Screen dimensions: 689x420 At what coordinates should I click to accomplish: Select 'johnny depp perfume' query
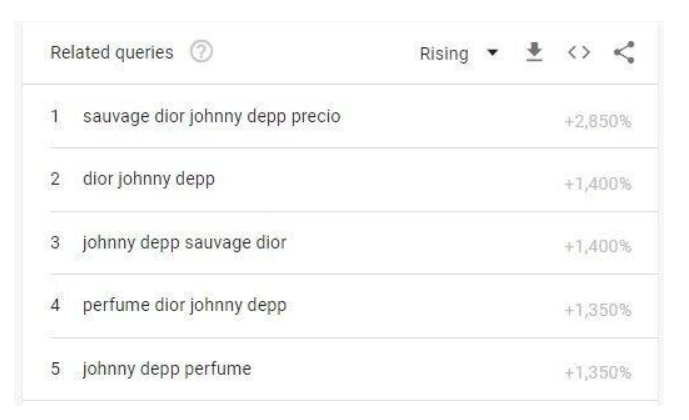(x=160, y=368)
